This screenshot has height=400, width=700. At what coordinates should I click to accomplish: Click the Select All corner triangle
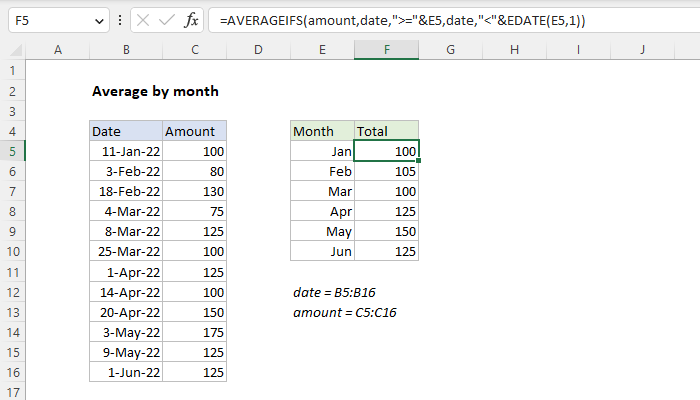[x=16, y=50]
